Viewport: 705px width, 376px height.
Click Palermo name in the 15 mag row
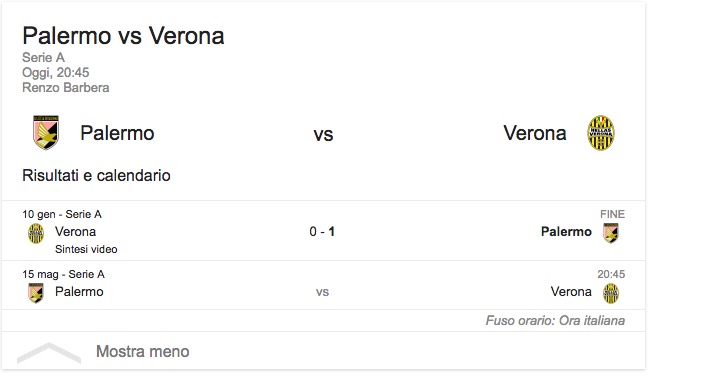pyautogui.click(x=79, y=291)
